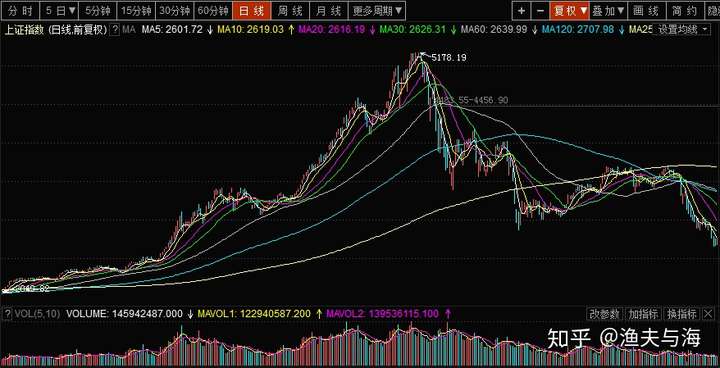720x368 pixels.
Task: Click the MAVOL2 purple value
Action: coord(382,314)
